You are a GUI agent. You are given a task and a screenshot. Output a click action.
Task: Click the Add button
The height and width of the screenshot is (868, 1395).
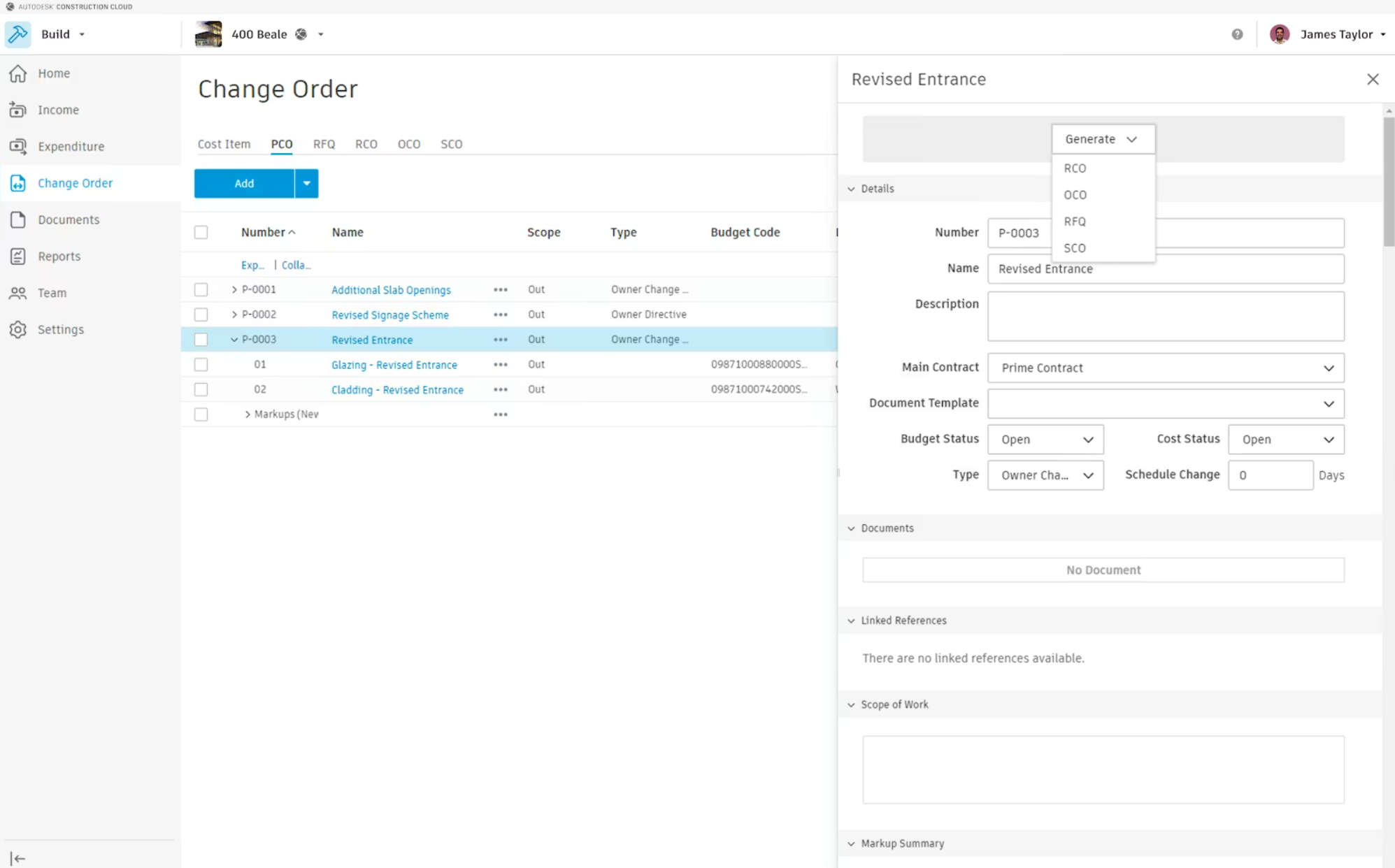(x=243, y=183)
